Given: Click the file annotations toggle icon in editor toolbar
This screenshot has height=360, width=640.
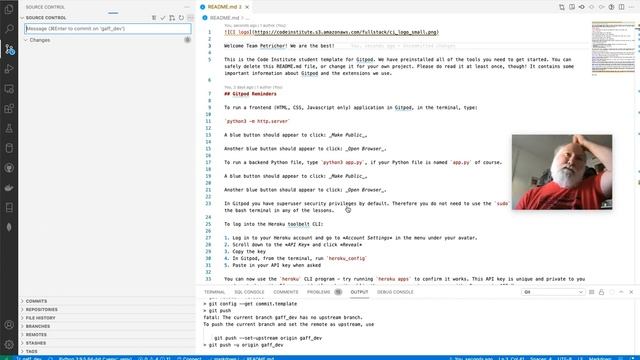Looking at the screenshot, I should coord(611,7).
